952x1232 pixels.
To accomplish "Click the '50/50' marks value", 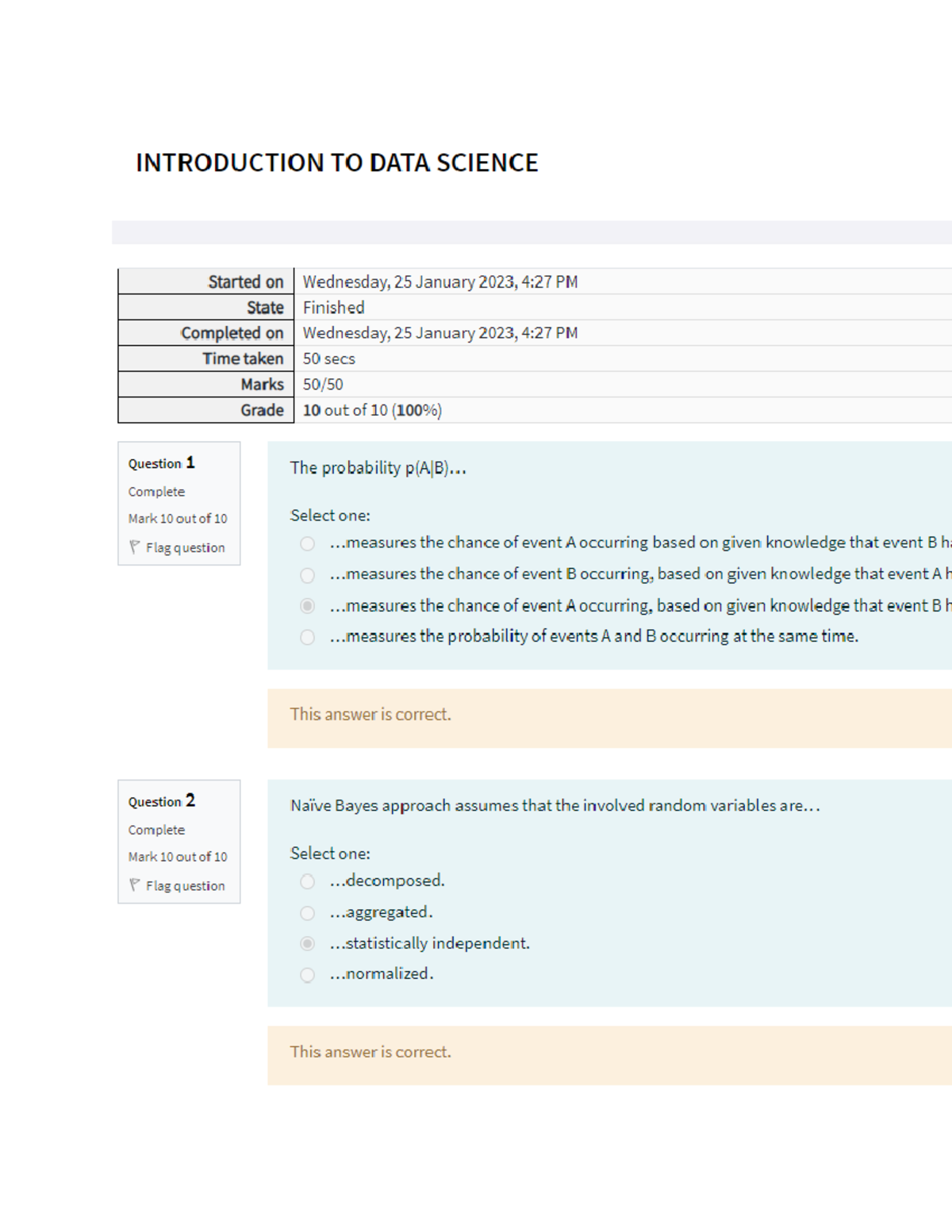I will coord(323,384).
